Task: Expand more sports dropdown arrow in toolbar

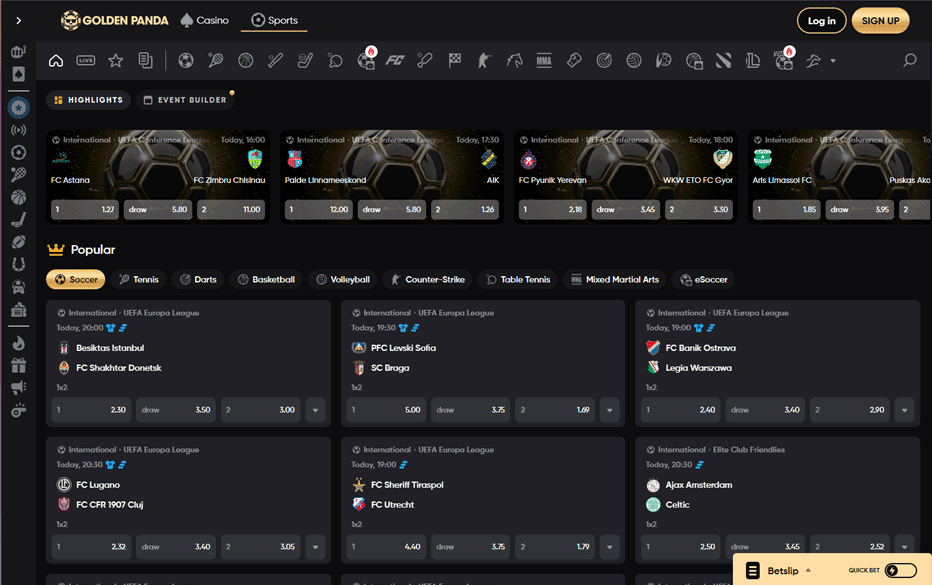Action: coord(833,61)
